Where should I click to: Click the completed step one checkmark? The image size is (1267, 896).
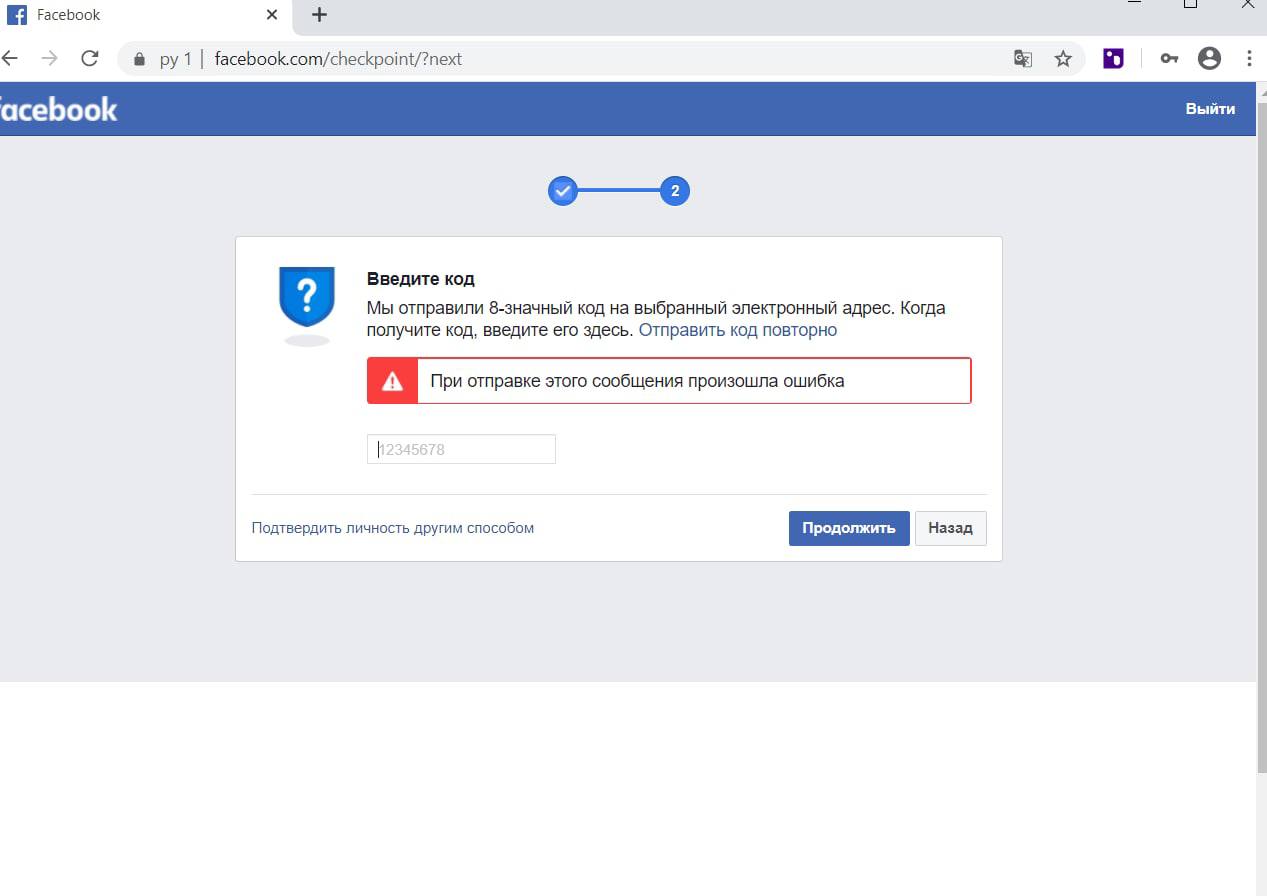pos(563,190)
